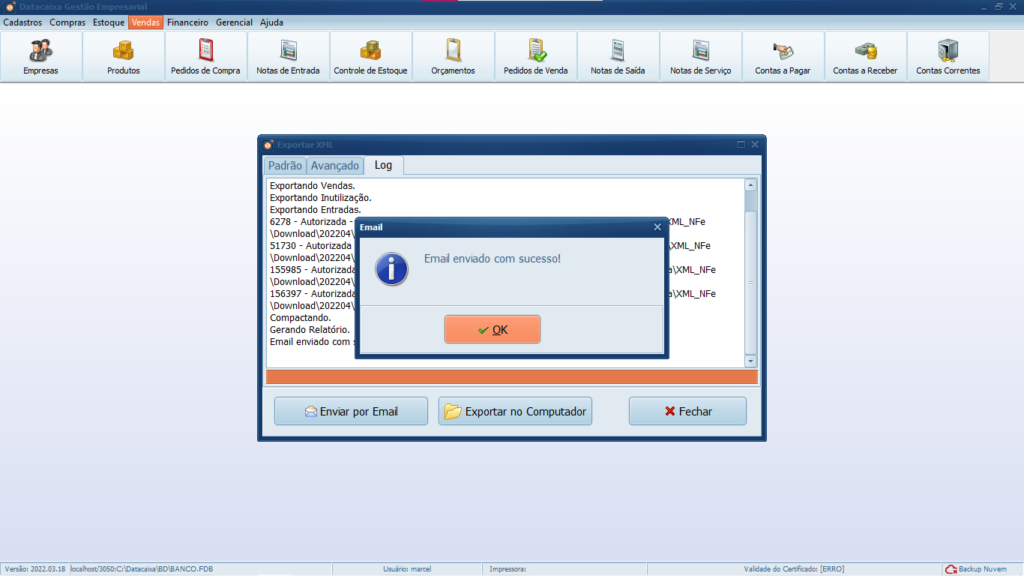Open Contas a Pagar
The image size is (1024, 576).
click(x=782, y=56)
